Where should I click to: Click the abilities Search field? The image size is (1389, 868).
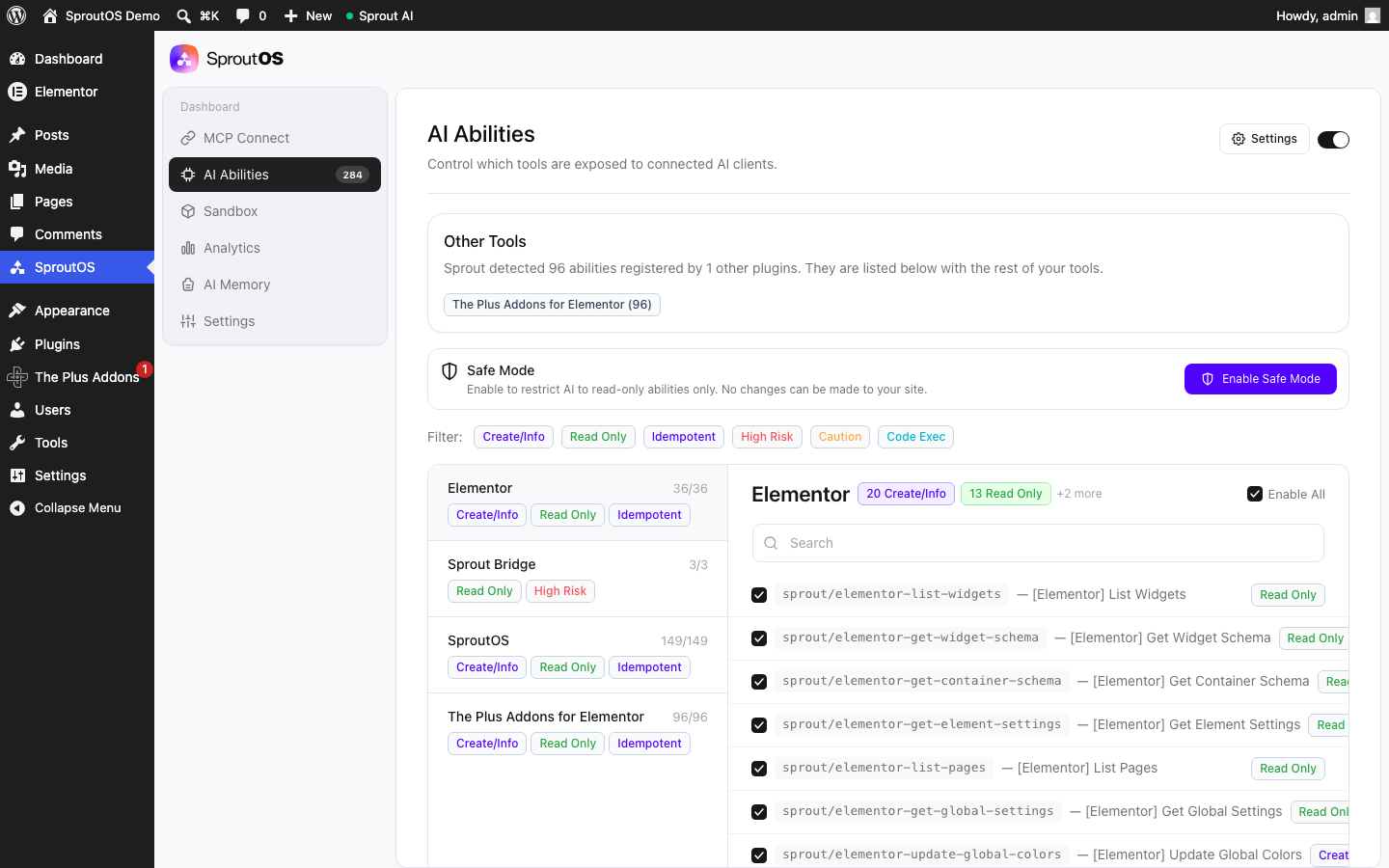point(1038,543)
